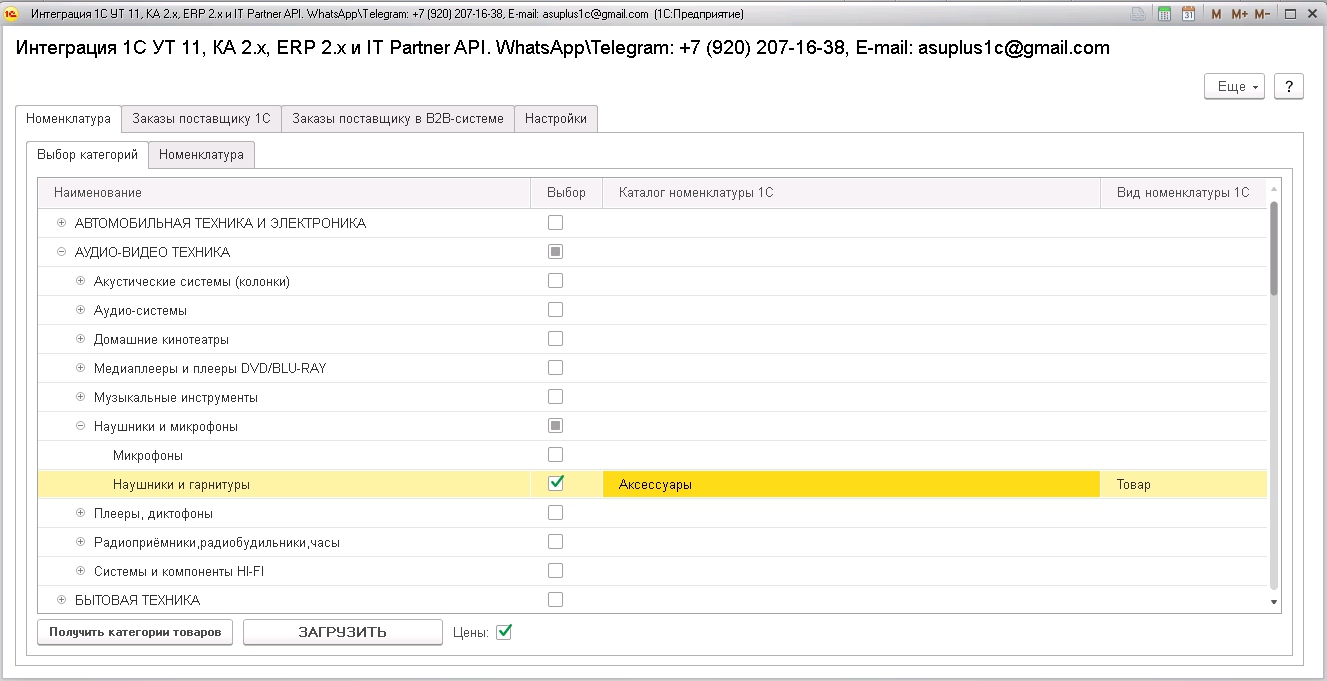Viewport: 1327px width, 681px height.
Task: Open the calculator icon in title bar
Action: [1164, 14]
